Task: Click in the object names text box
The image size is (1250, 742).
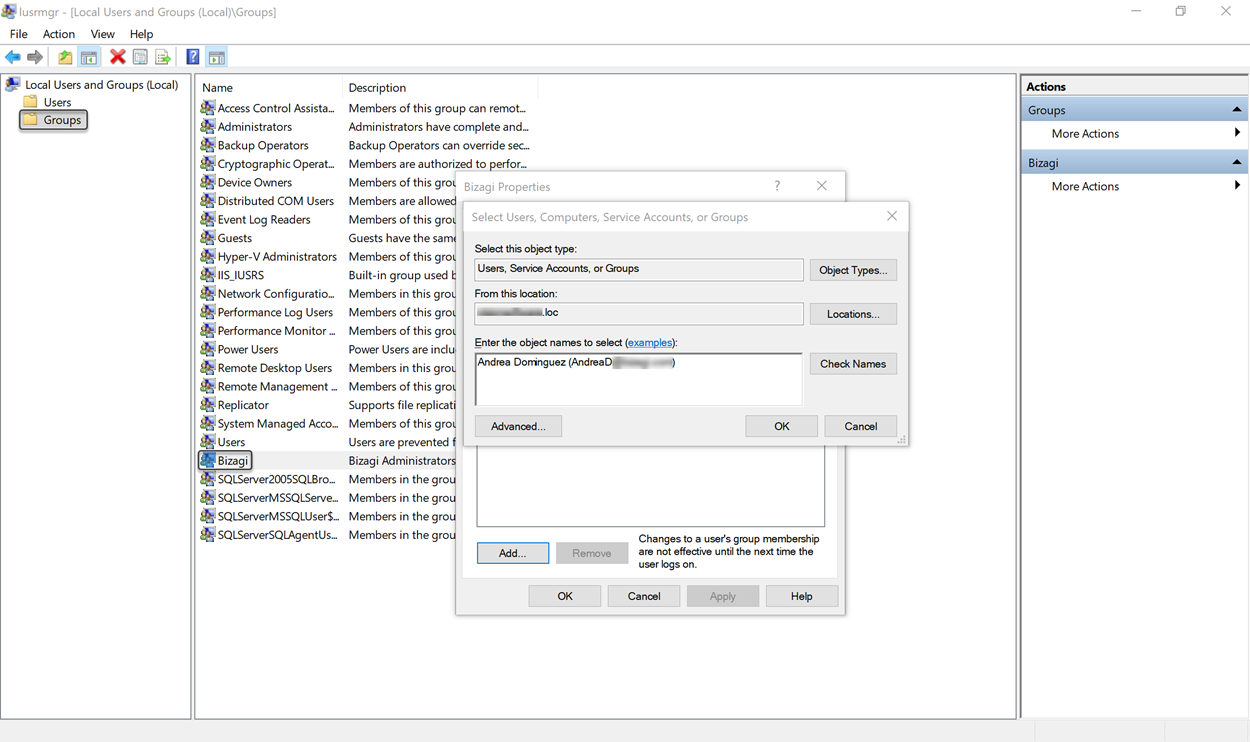Action: (639, 379)
